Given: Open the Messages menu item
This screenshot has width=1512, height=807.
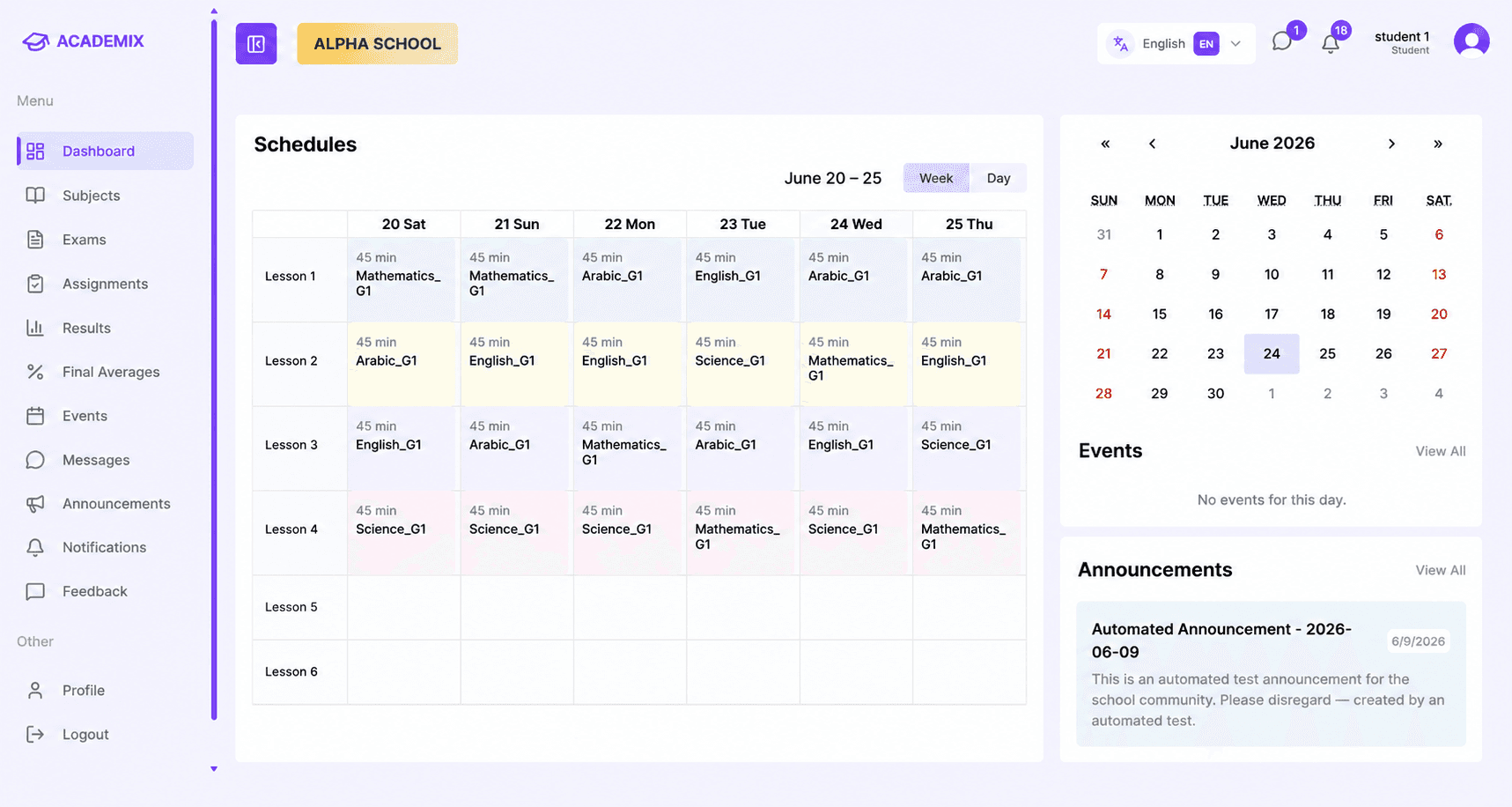Looking at the screenshot, I should [x=106, y=460].
